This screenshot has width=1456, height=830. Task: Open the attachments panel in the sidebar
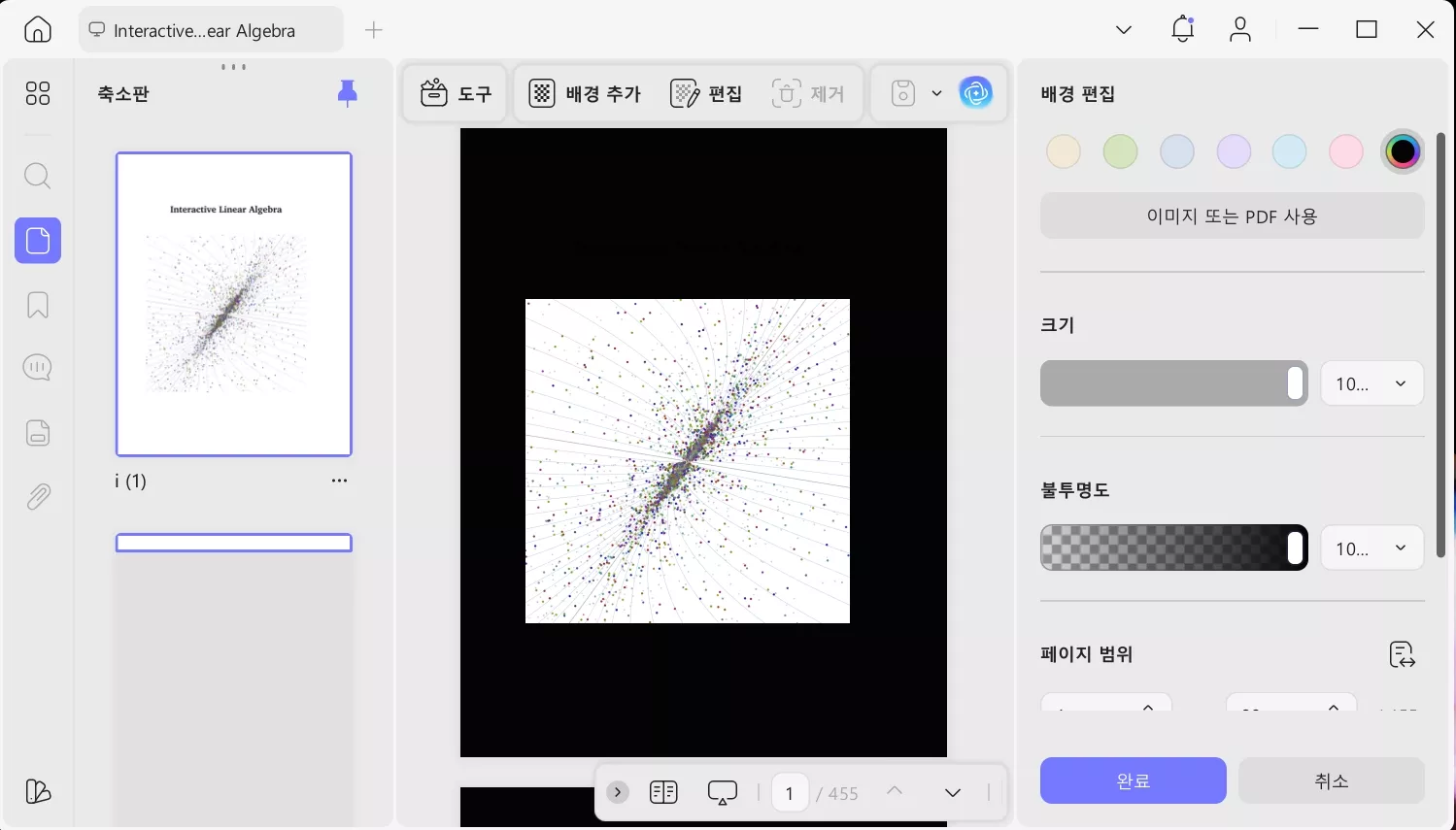(37, 496)
